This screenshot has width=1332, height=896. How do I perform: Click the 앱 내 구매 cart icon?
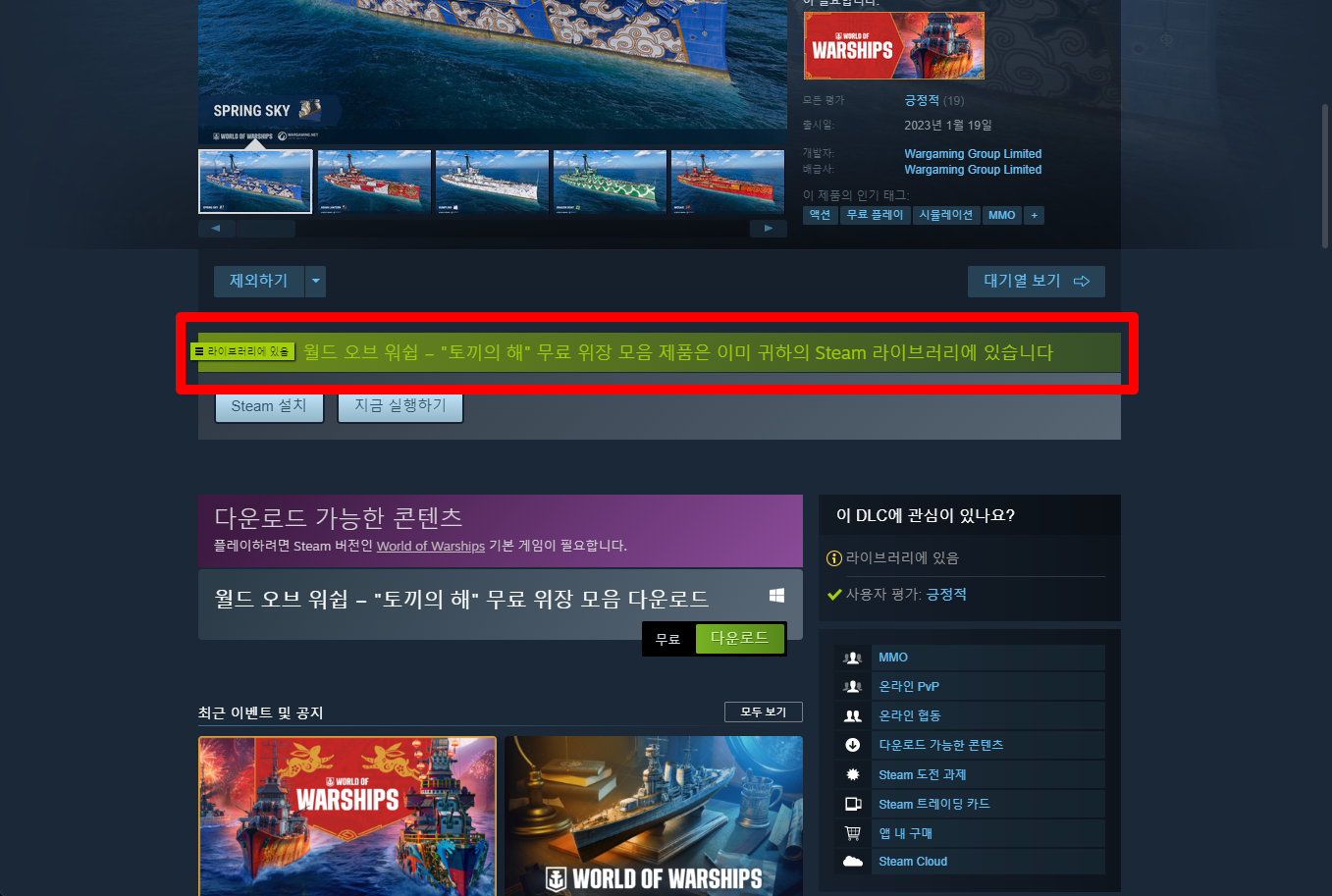click(x=853, y=833)
